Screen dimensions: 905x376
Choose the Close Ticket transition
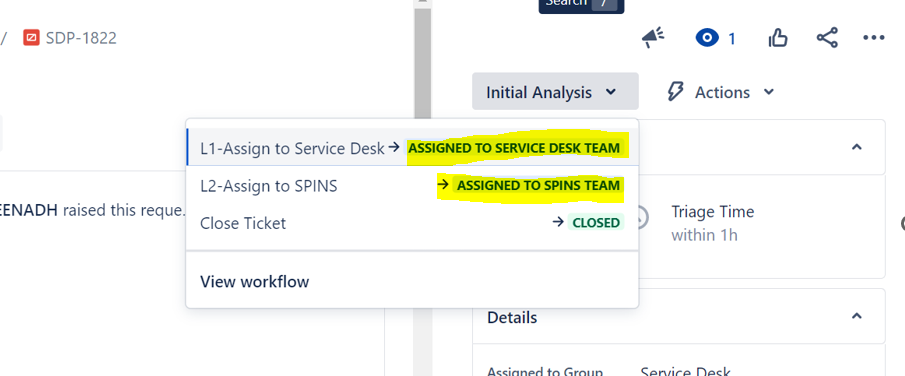point(412,223)
